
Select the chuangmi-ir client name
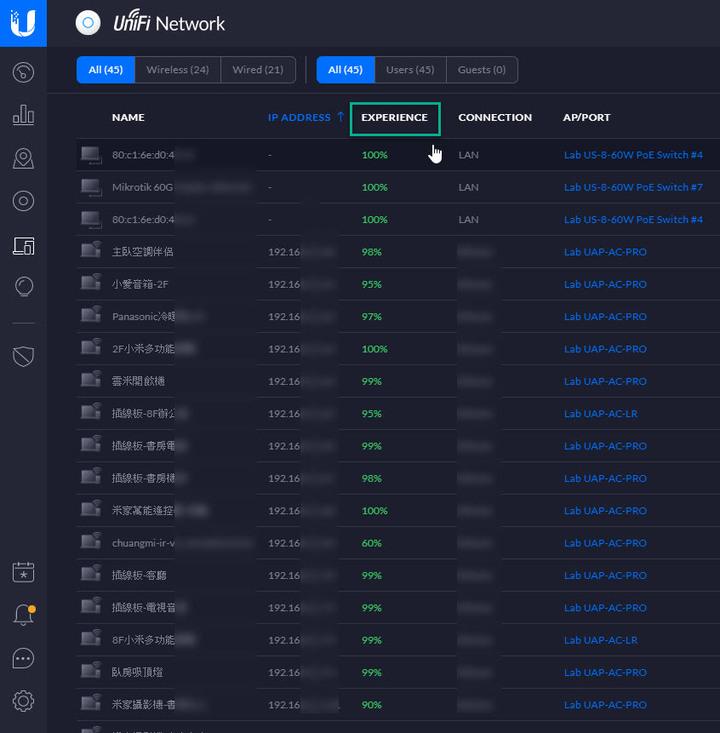144,543
